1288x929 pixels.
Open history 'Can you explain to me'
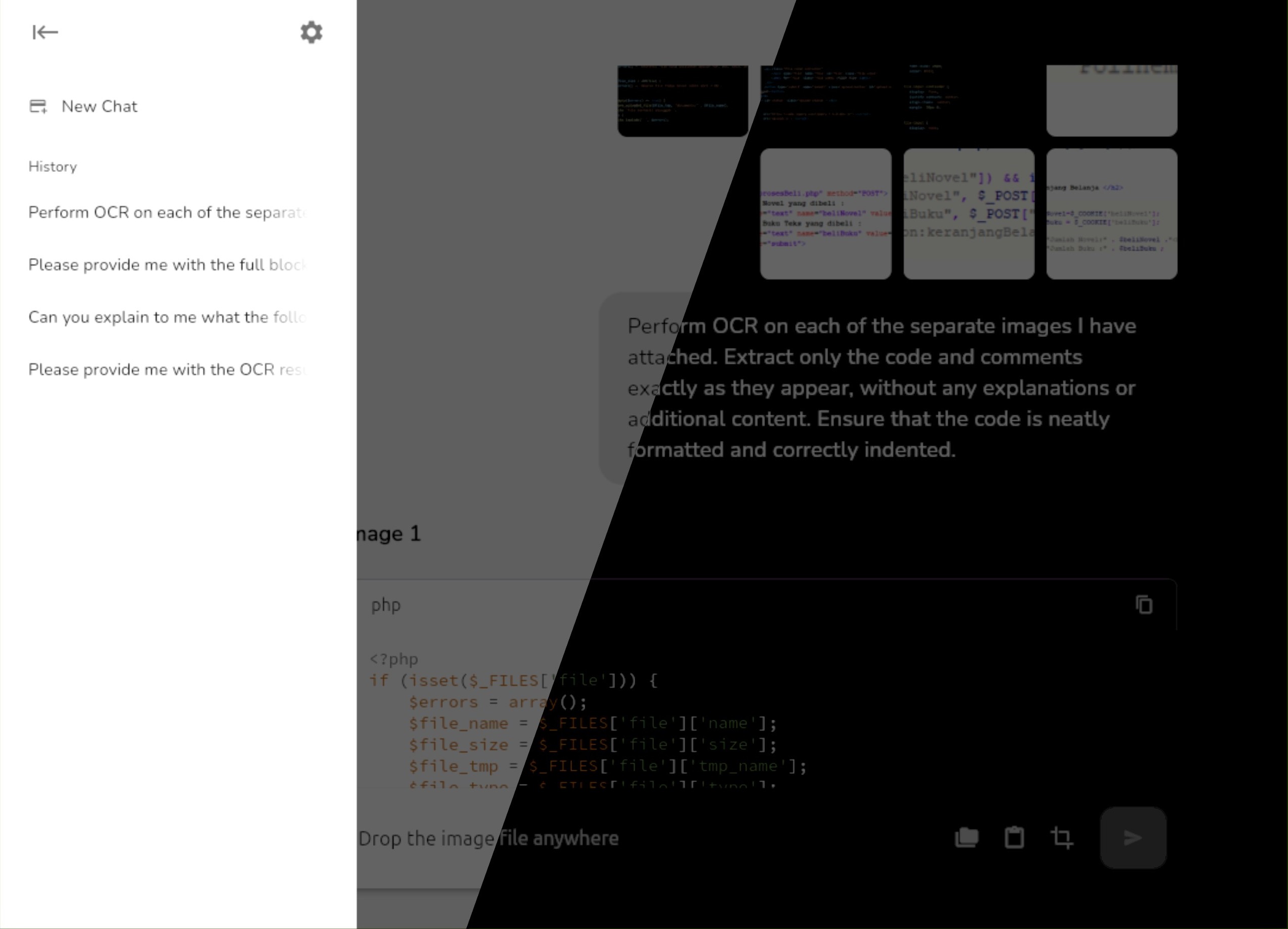[168, 317]
